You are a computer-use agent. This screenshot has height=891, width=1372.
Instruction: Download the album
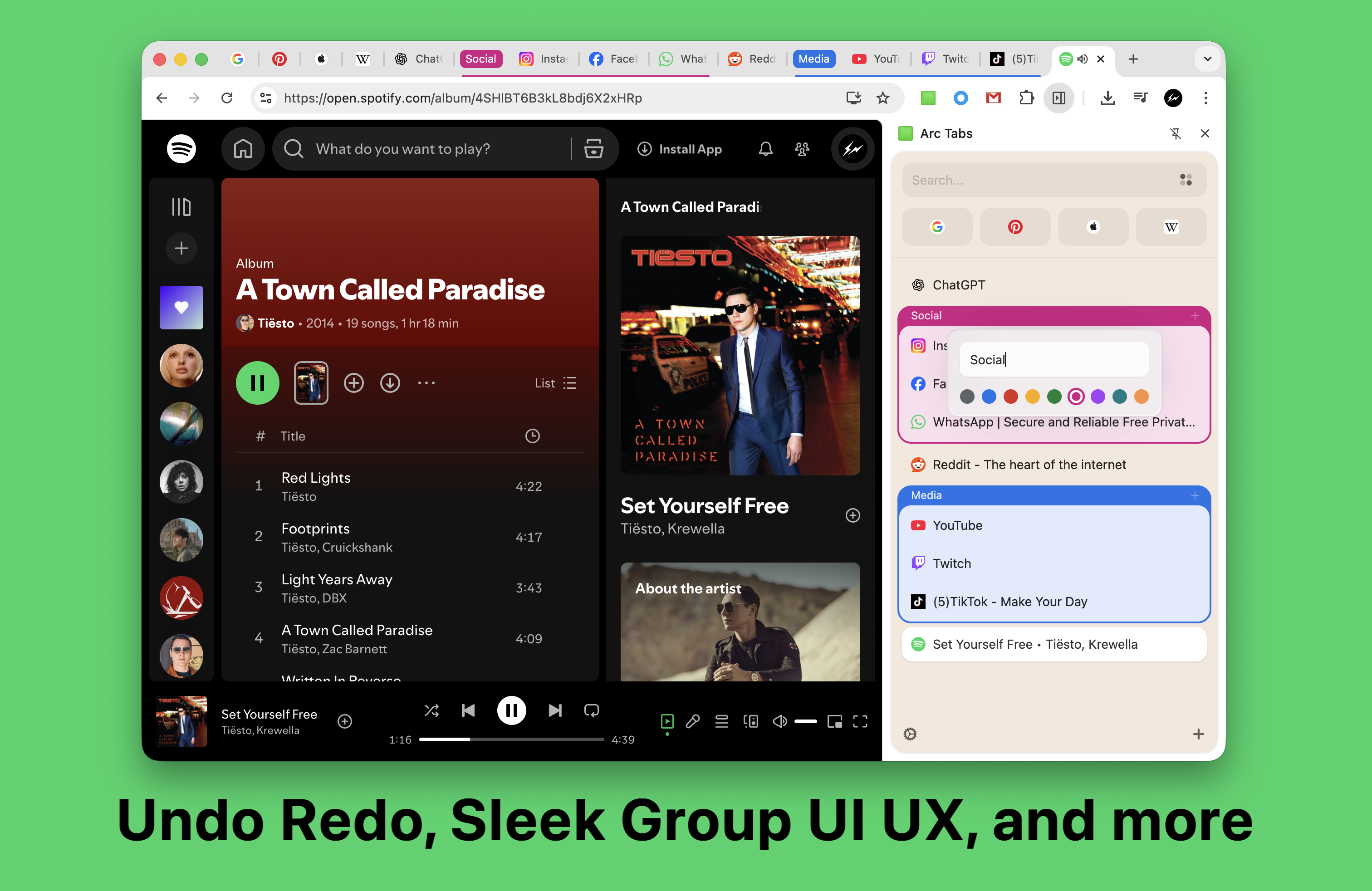tap(390, 383)
